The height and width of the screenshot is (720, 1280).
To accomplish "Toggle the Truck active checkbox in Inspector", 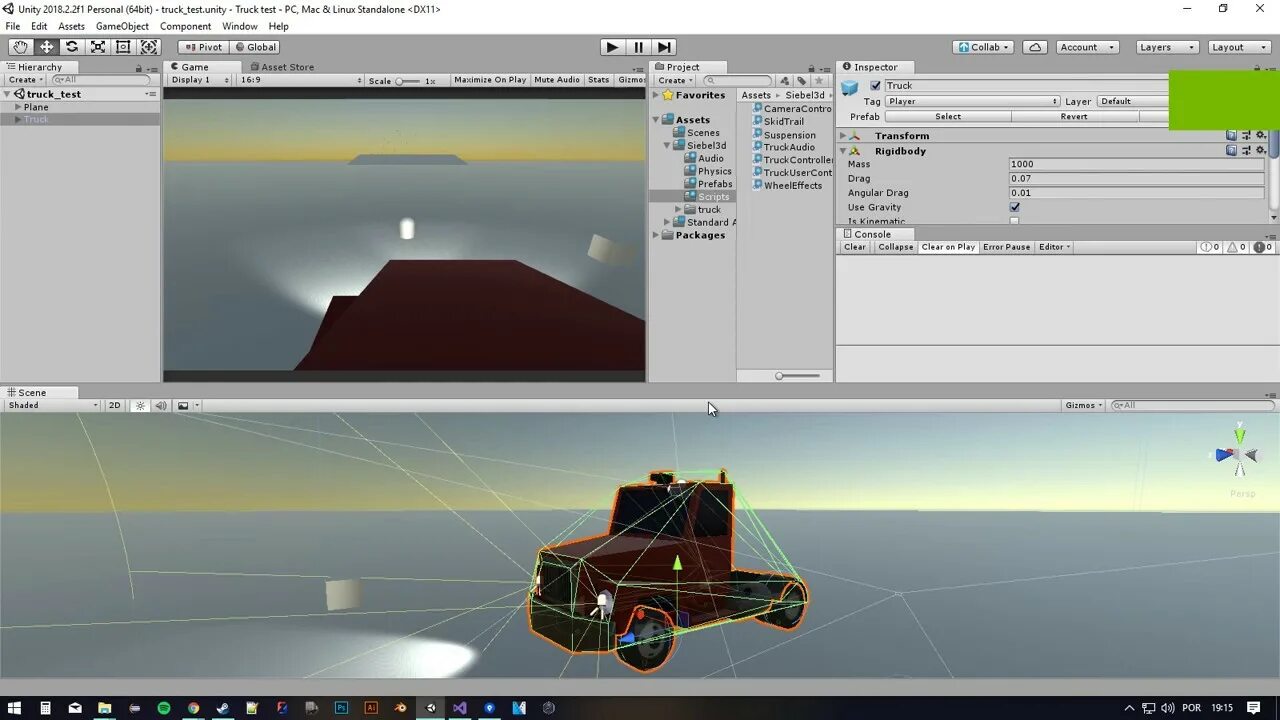I will [x=875, y=85].
